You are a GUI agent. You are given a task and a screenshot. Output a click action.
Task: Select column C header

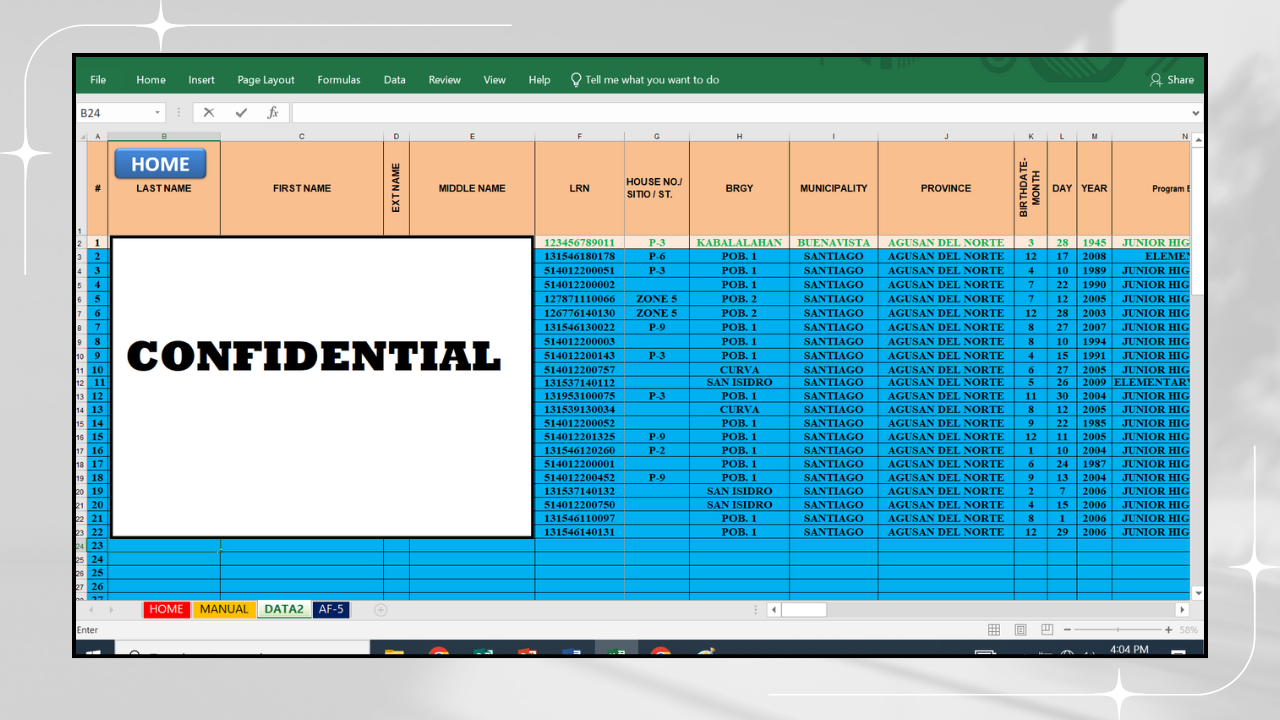pyautogui.click(x=302, y=136)
